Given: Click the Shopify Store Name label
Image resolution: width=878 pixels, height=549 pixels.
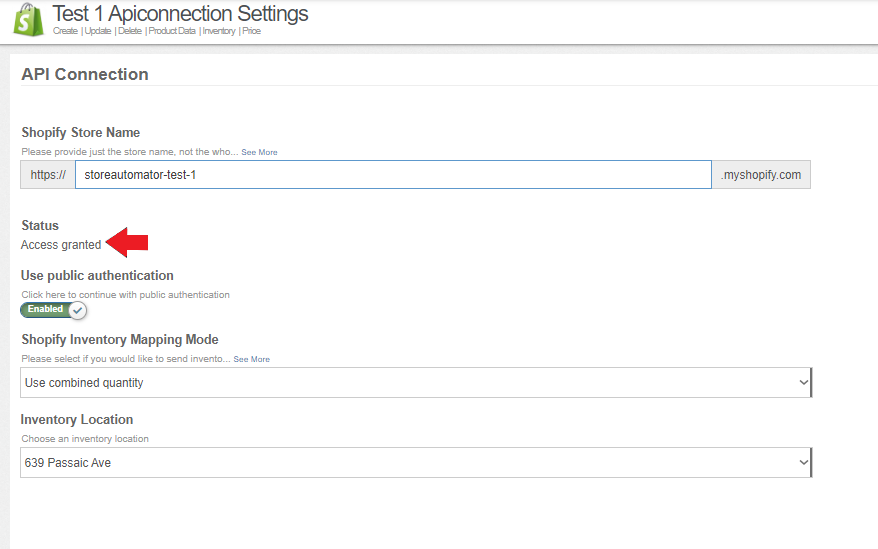Looking at the screenshot, I should click(x=81, y=132).
